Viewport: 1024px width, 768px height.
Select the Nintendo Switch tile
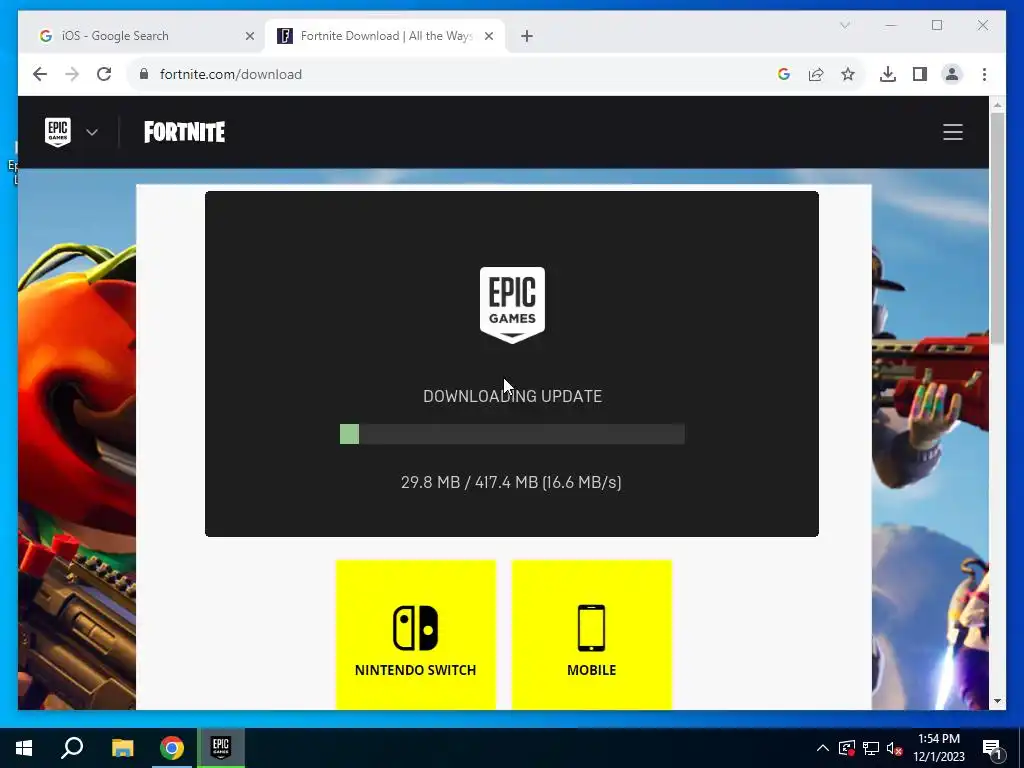pyautogui.click(x=415, y=635)
